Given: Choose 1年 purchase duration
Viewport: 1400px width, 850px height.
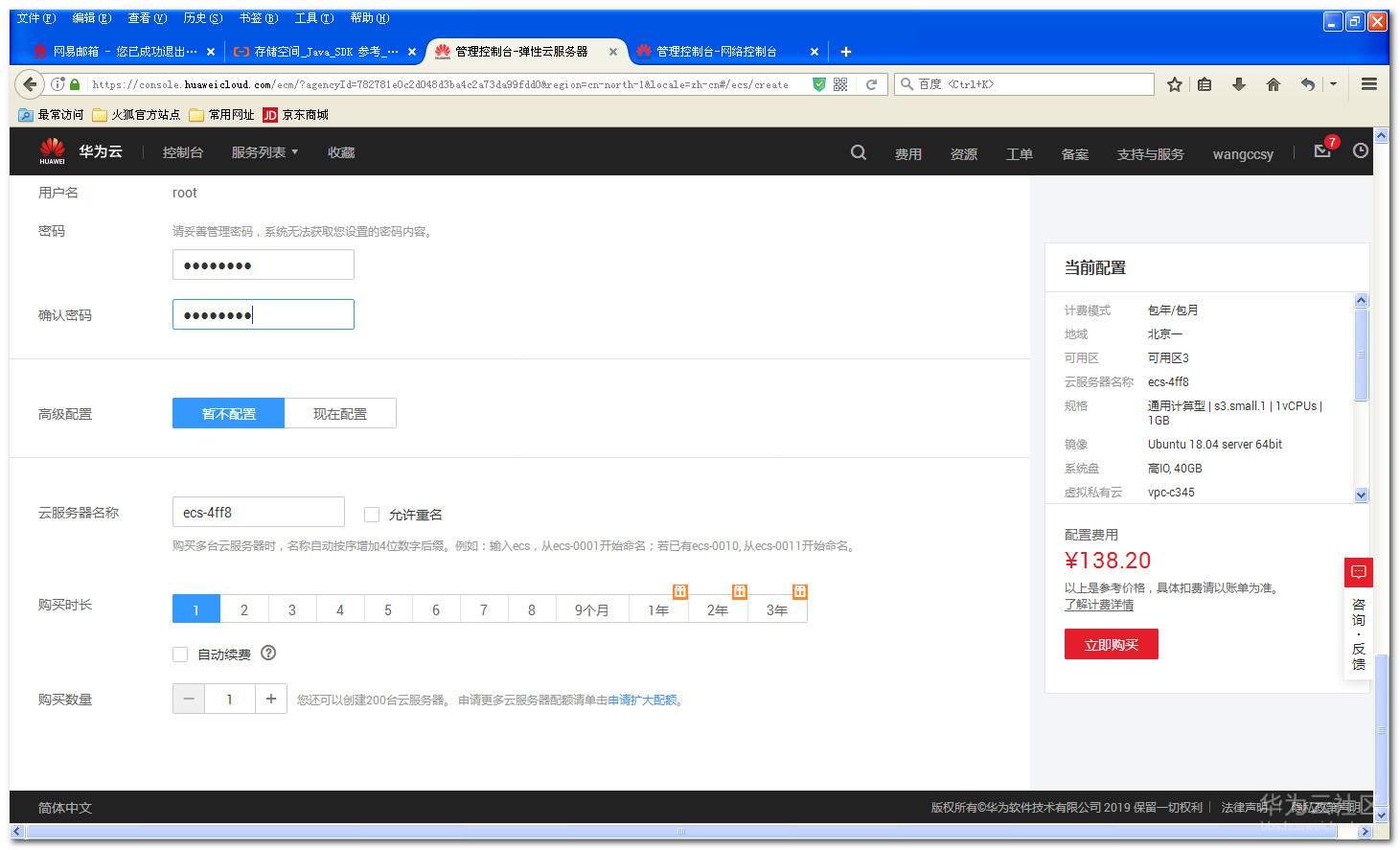Looking at the screenshot, I should [x=658, y=609].
